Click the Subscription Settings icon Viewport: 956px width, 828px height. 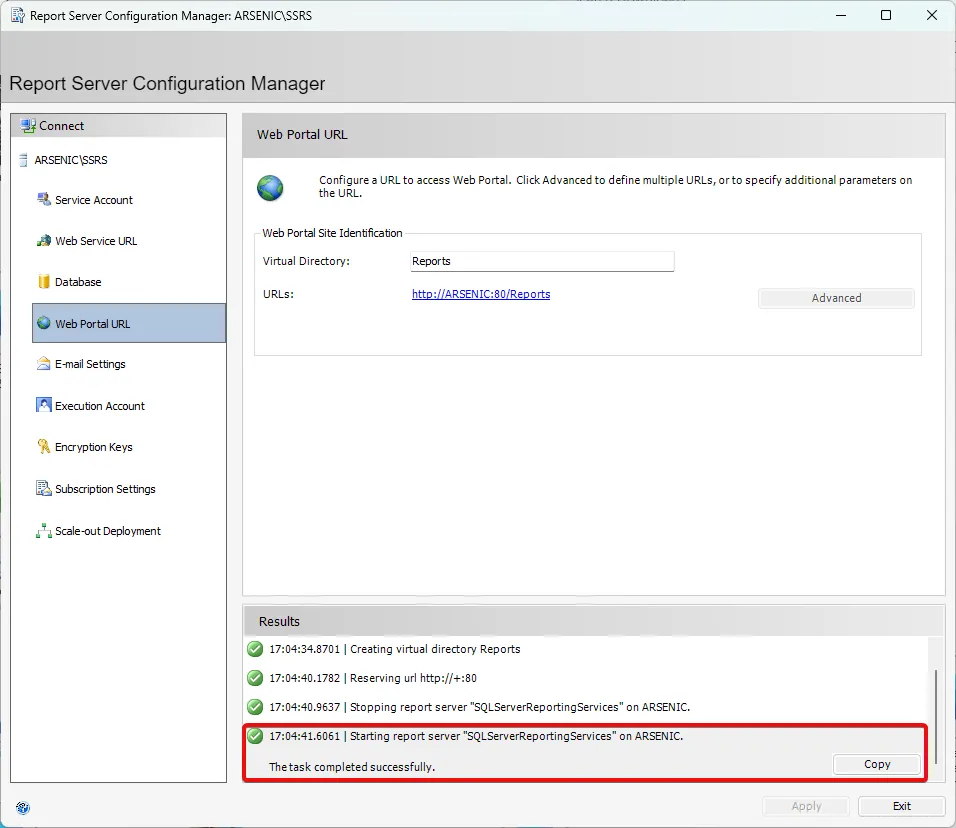pyautogui.click(x=44, y=488)
